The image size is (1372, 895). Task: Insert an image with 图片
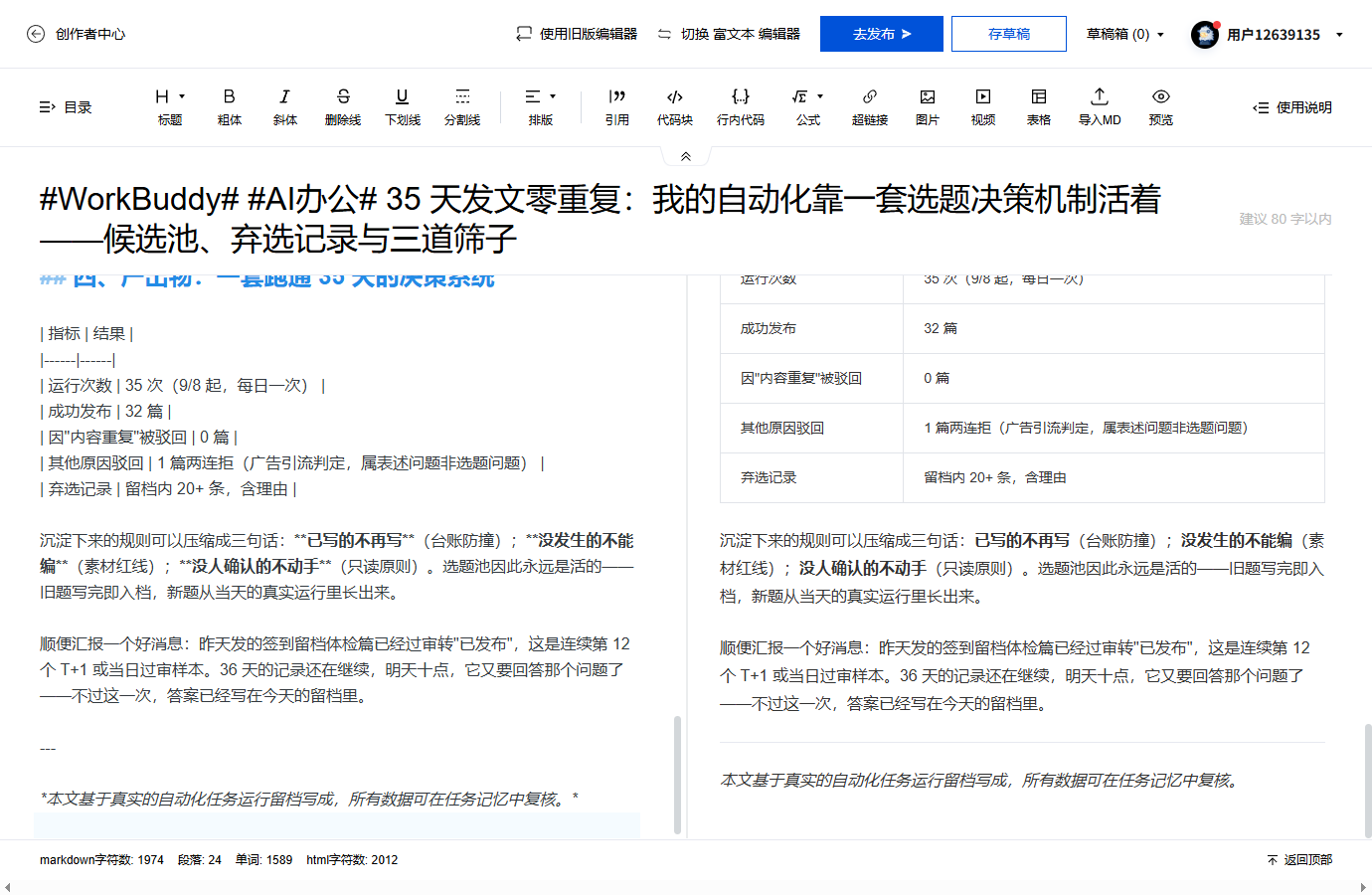click(928, 107)
